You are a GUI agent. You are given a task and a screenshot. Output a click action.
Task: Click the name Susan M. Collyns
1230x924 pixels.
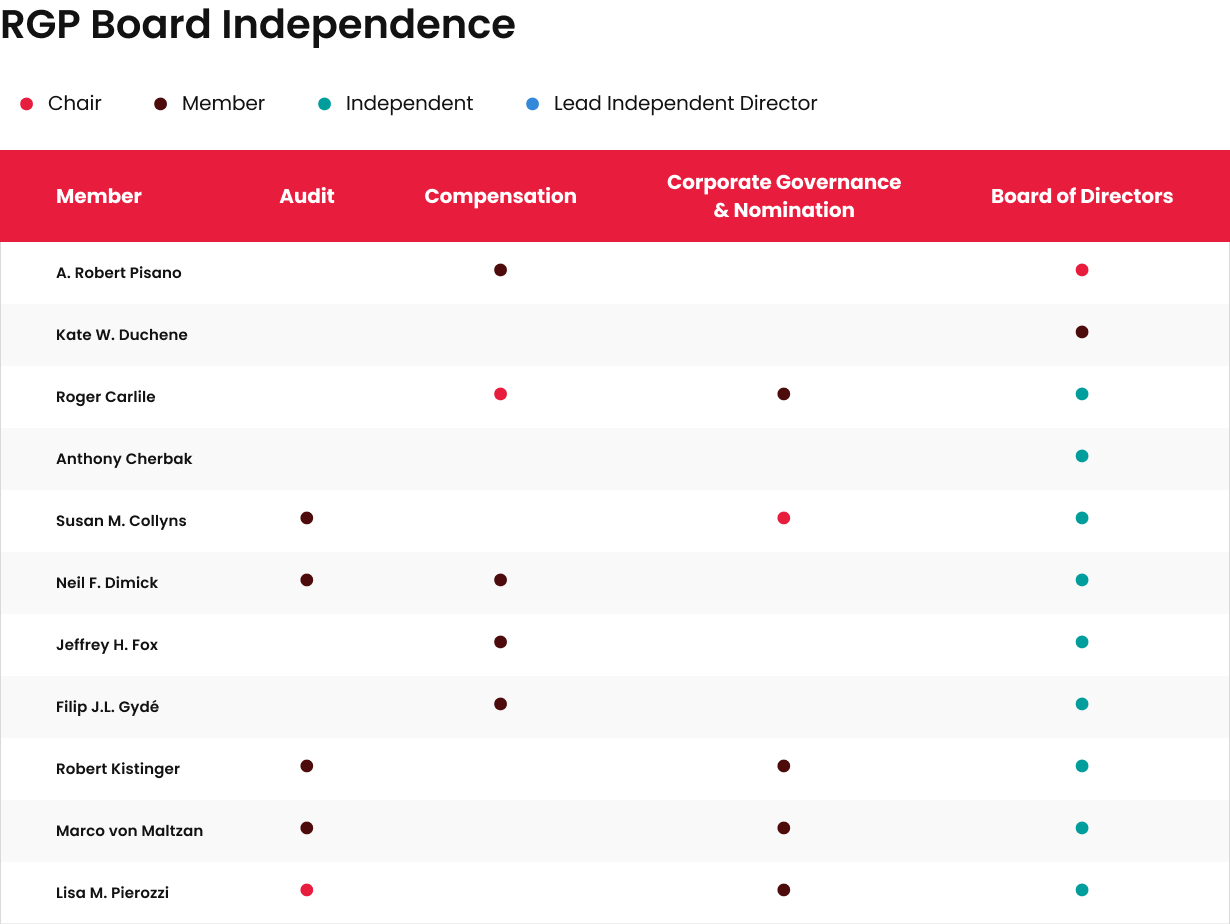[121, 521]
